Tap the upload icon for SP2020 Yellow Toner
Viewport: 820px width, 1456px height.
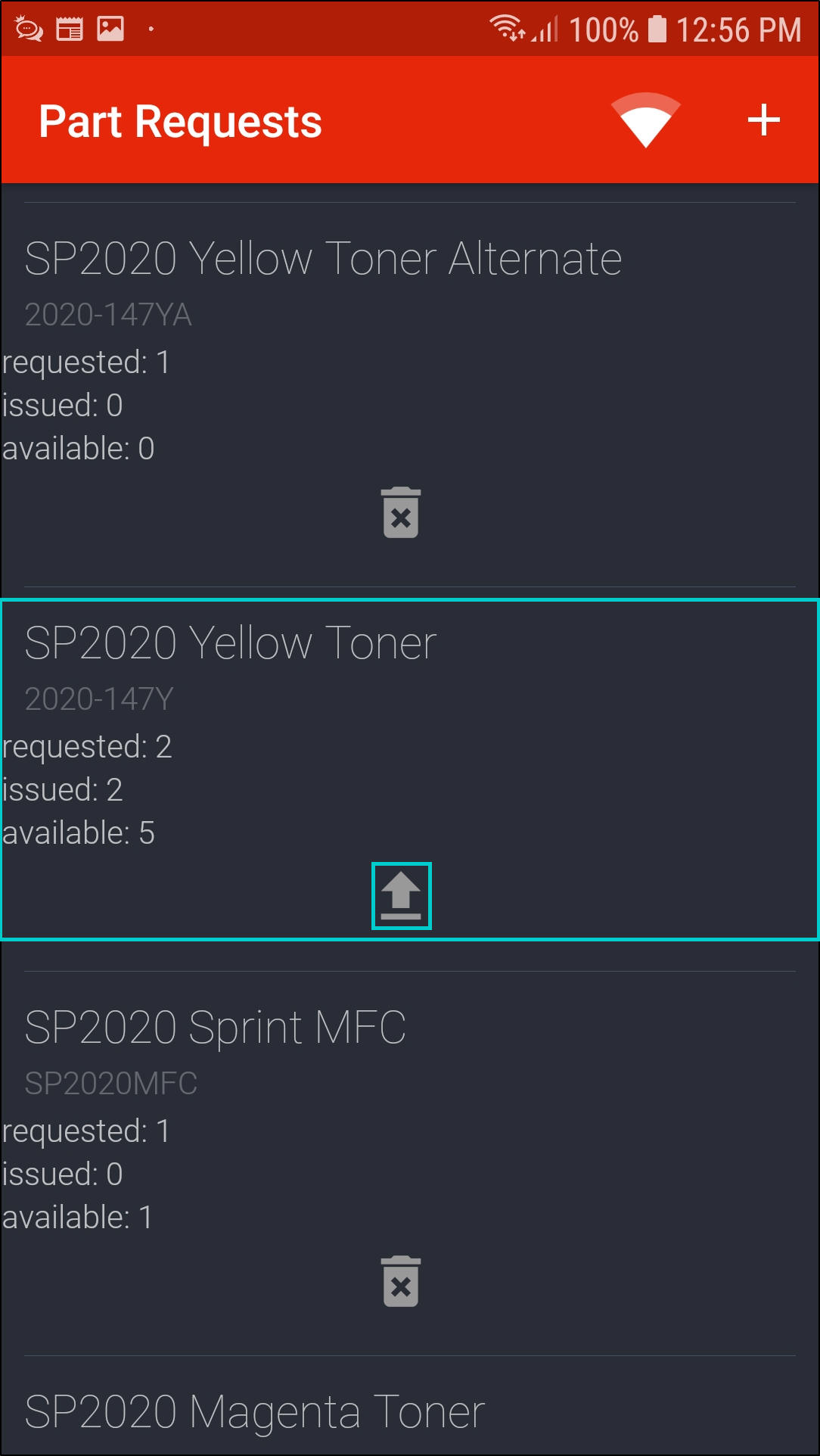click(x=401, y=896)
